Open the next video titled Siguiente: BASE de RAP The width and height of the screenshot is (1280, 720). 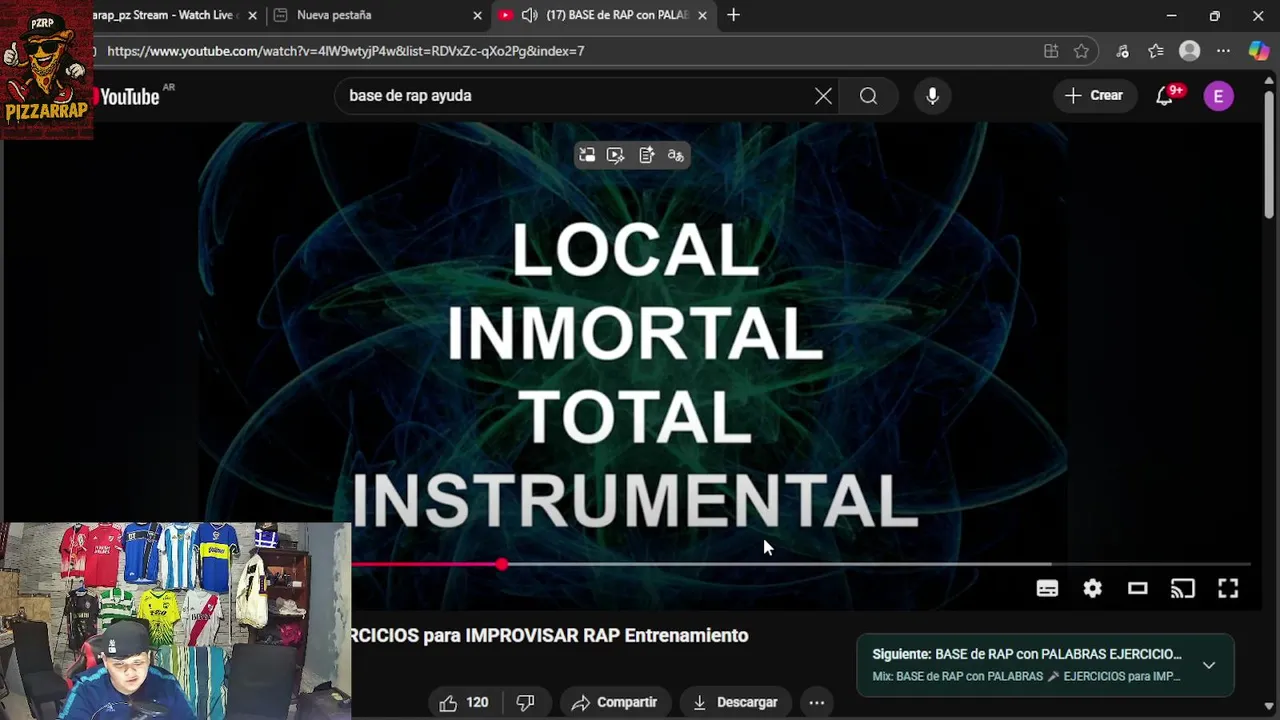[x=1027, y=654]
